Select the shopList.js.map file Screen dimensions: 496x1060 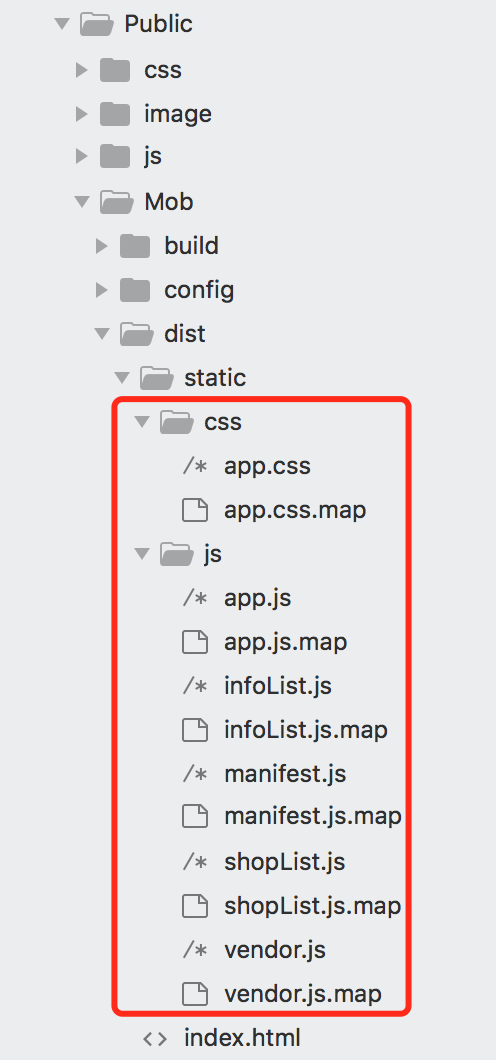tap(313, 907)
